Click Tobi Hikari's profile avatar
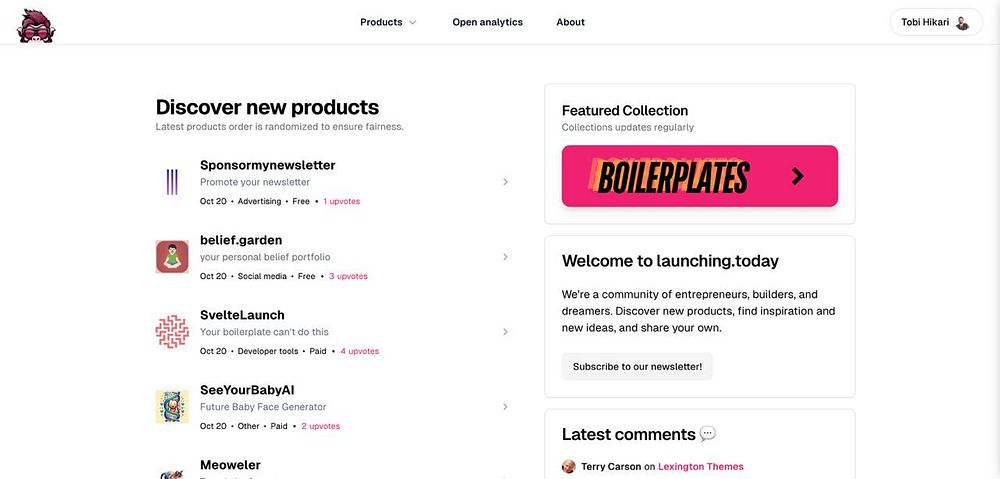This screenshot has width=1000, height=479. [962, 22]
